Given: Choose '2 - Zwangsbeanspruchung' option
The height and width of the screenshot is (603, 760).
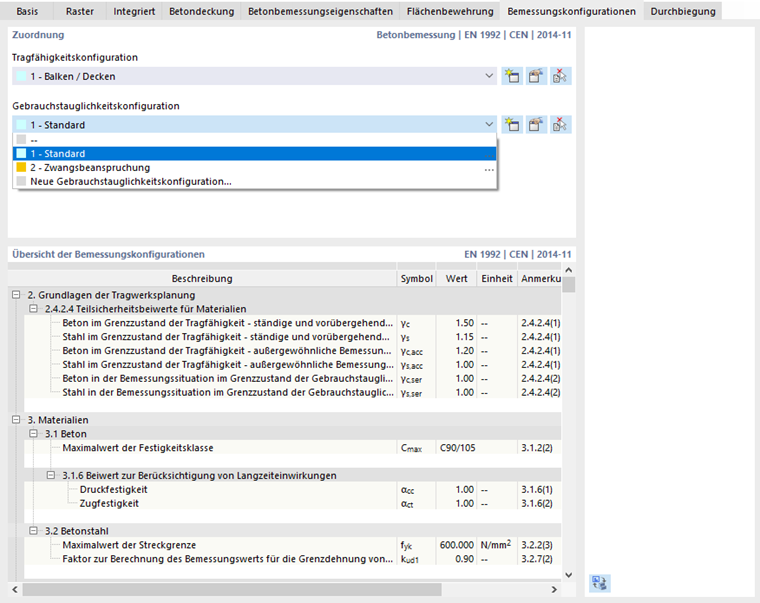Looking at the screenshot, I should 254,168.
